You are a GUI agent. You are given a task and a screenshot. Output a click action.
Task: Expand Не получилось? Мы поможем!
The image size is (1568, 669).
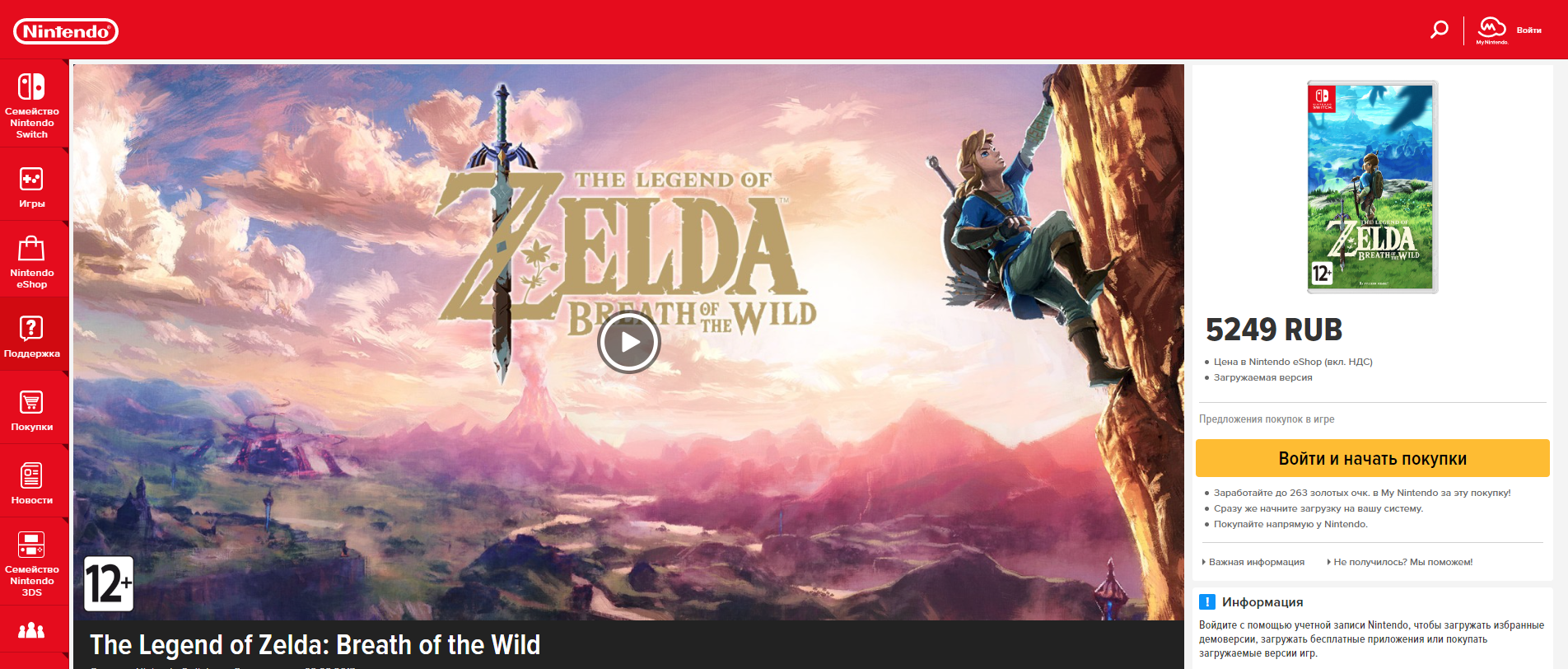tap(1400, 562)
